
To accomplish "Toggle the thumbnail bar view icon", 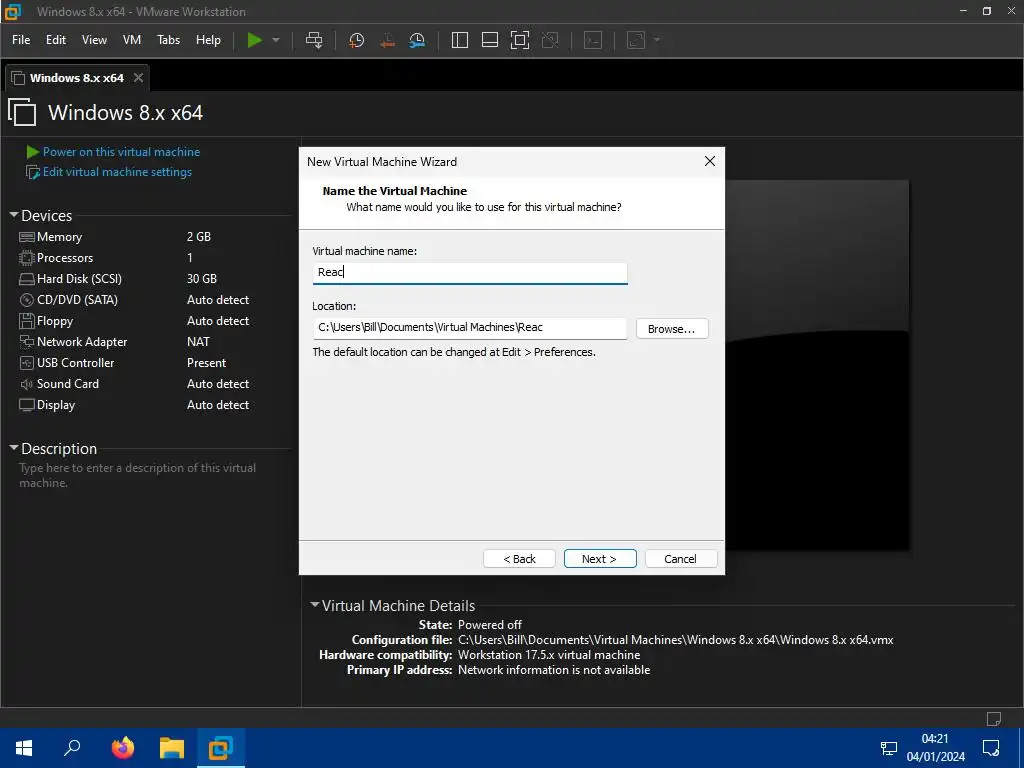I will pos(490,40).
